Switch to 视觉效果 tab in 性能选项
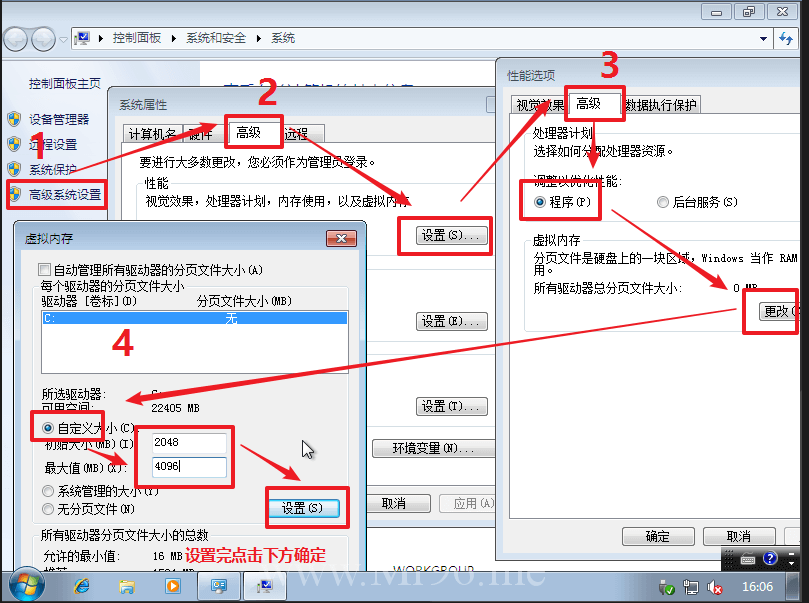 540,105
